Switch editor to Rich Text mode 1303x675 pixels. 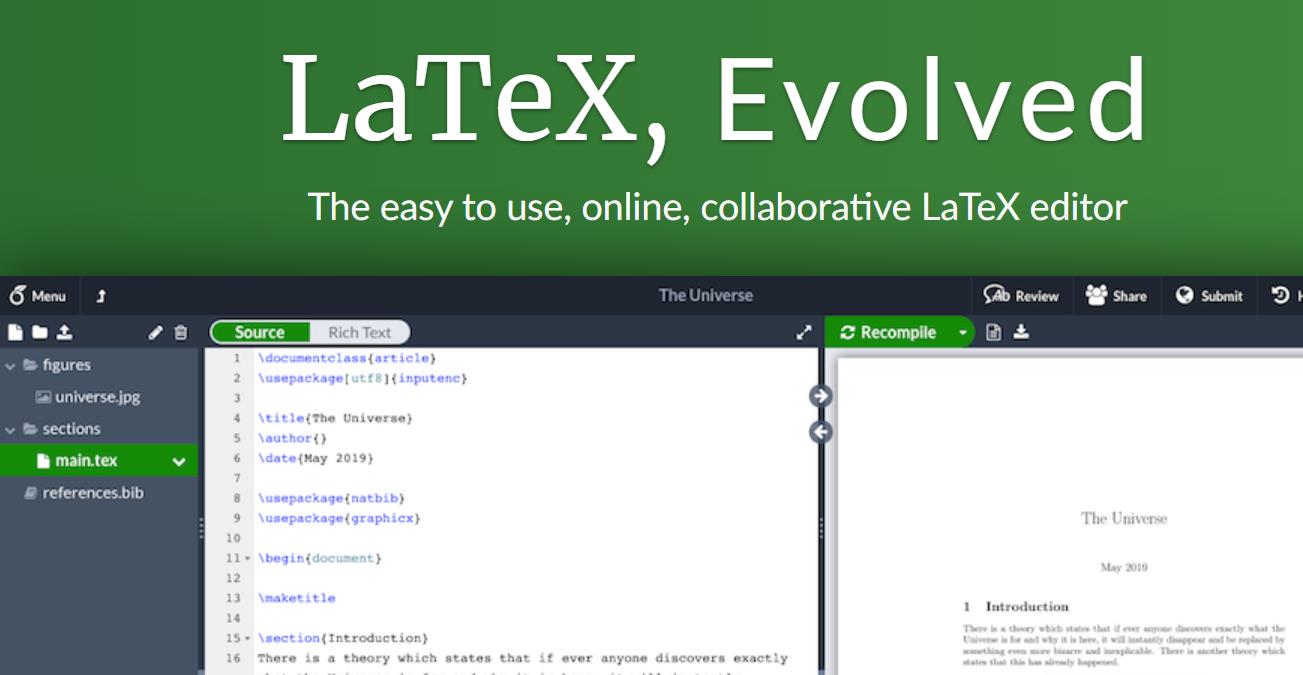point(359,333)
